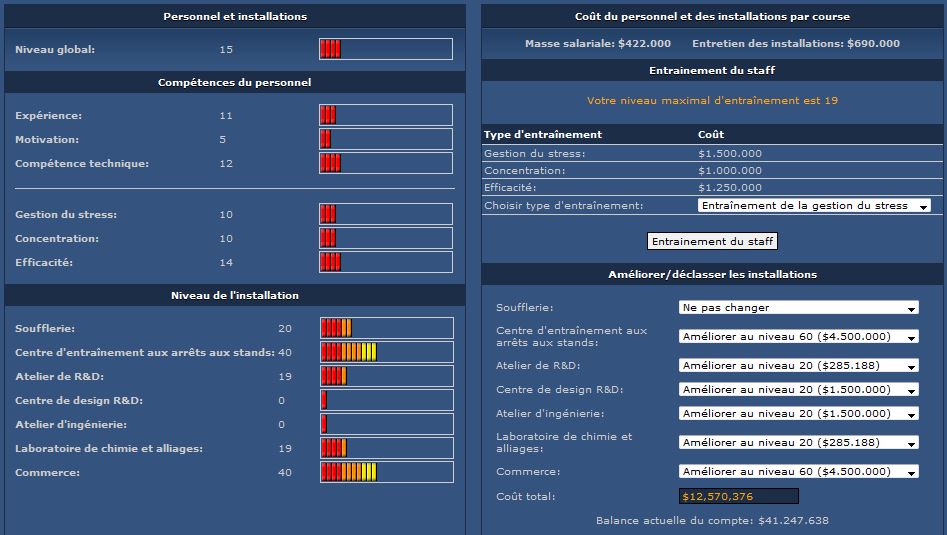Click the Concentration cost $1.000.000

(730, 170)
